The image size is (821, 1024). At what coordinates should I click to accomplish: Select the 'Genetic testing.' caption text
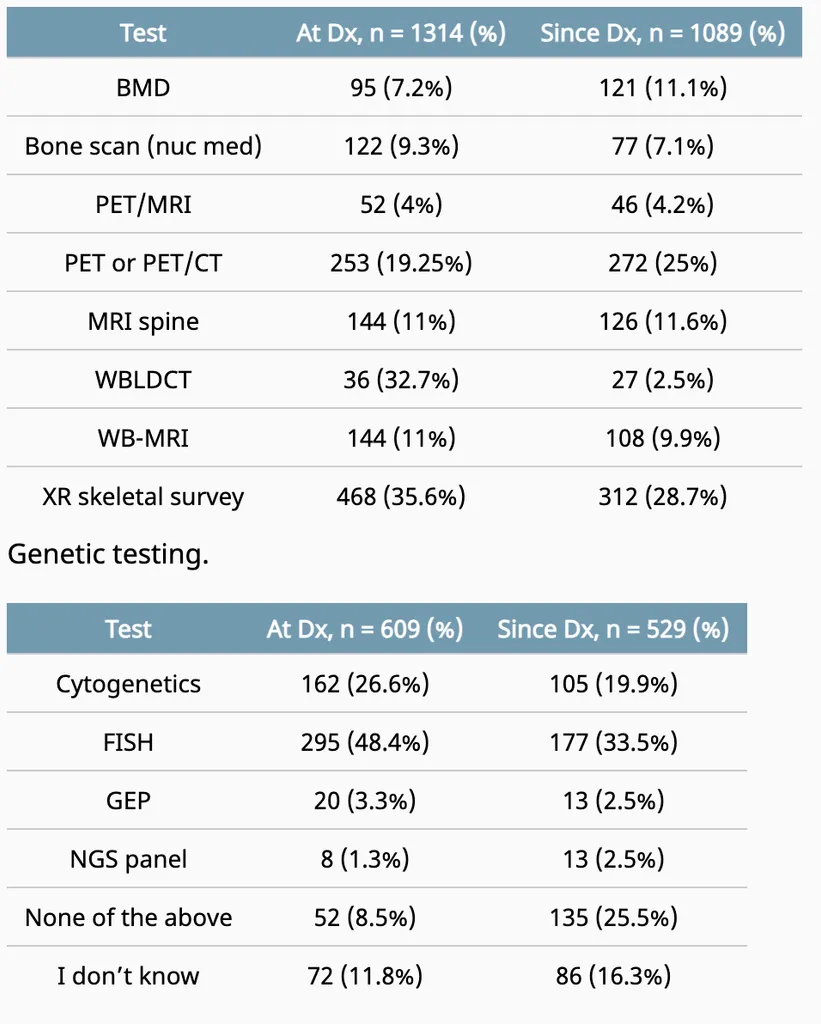point(108,554)
